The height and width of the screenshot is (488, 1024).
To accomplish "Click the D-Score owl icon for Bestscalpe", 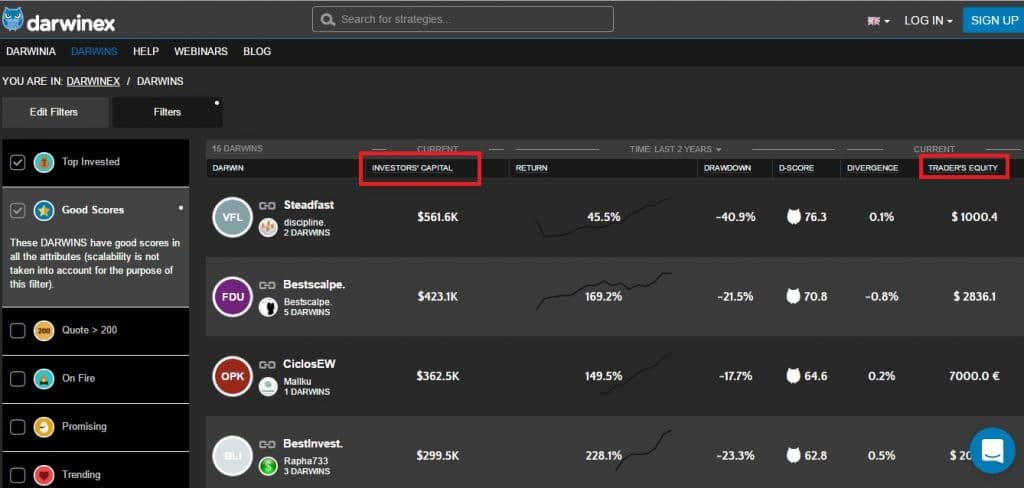I will pos(795,297).
